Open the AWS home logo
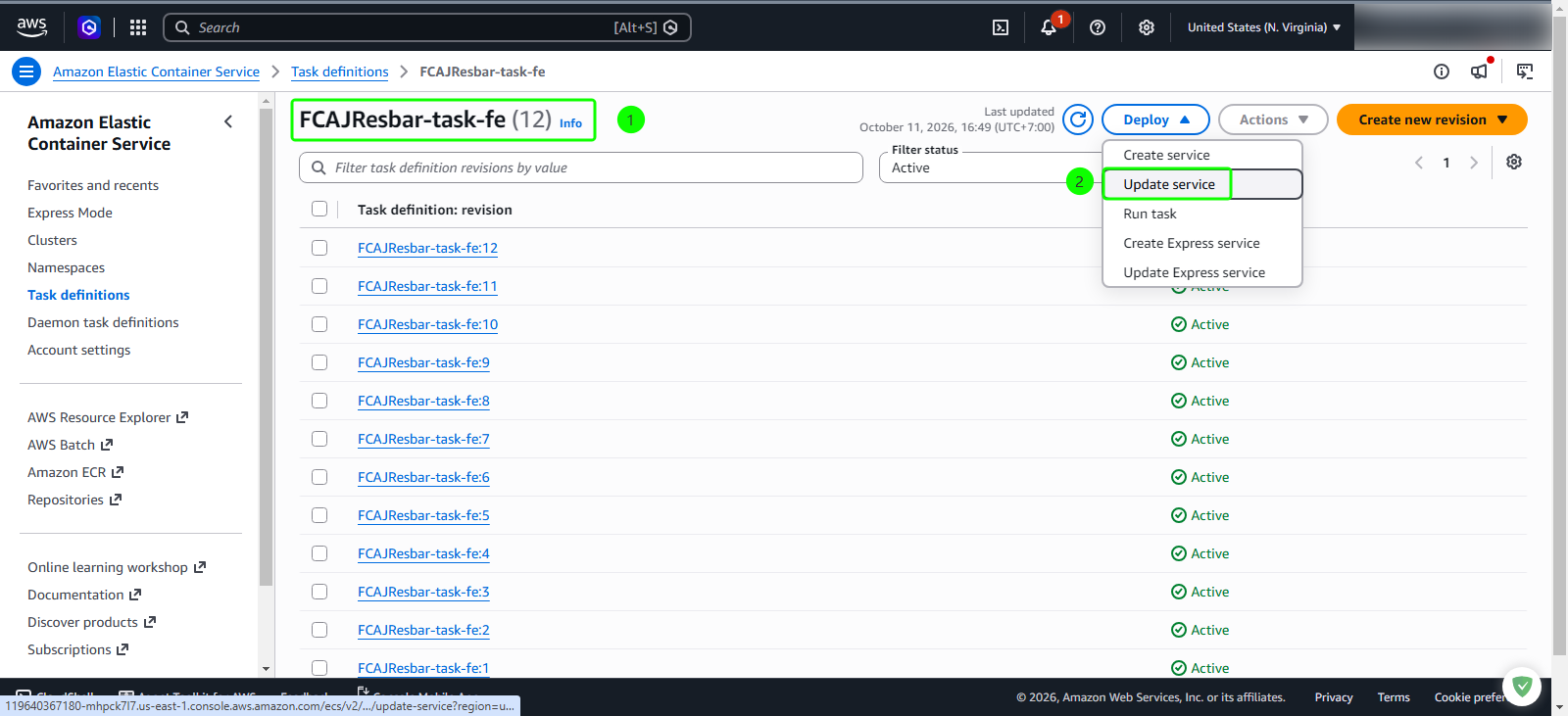This screenshot has width=1568, height=716. (x=31, y=27)
